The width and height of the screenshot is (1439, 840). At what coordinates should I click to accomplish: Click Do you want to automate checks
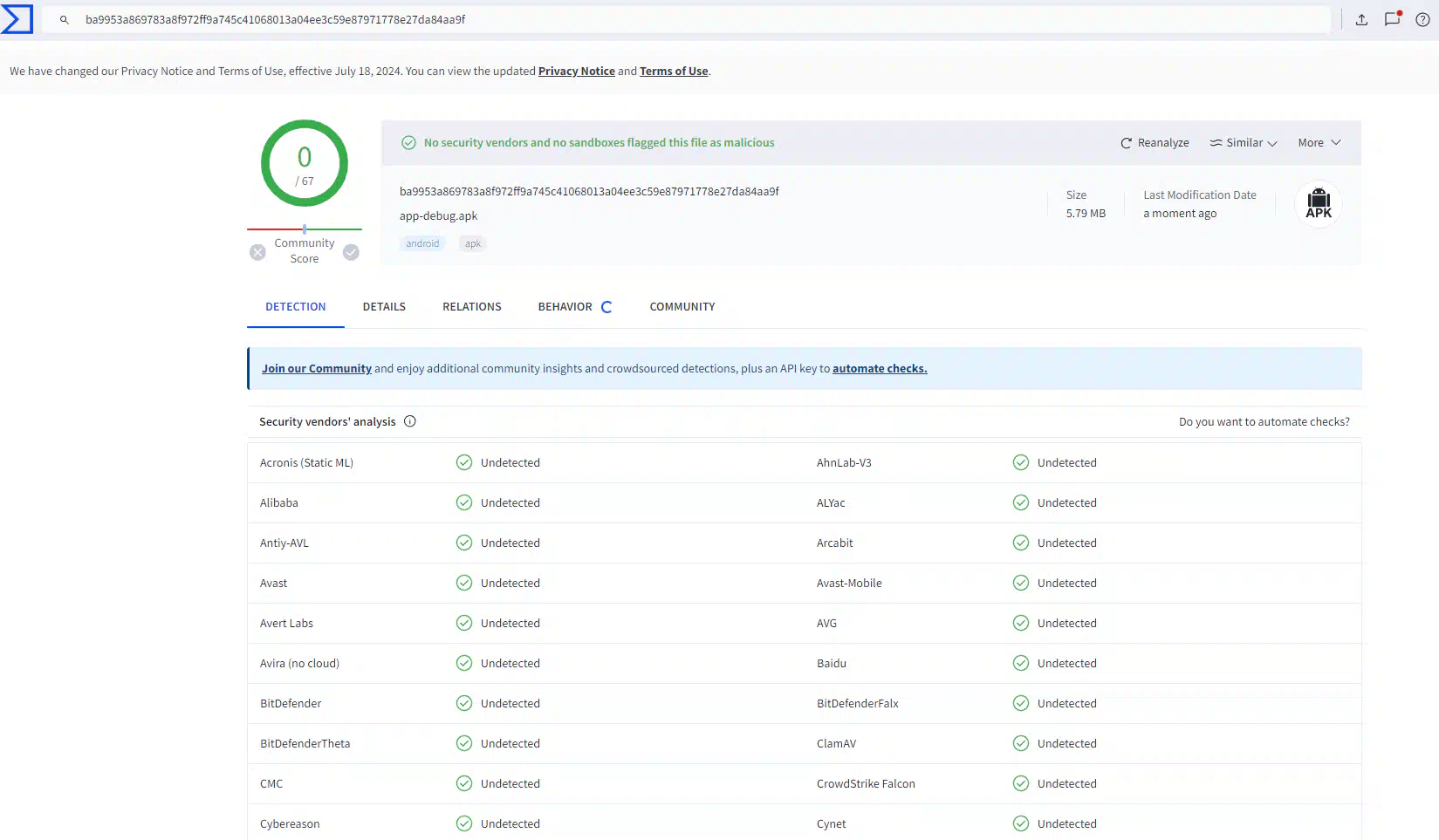[1264, 421]
